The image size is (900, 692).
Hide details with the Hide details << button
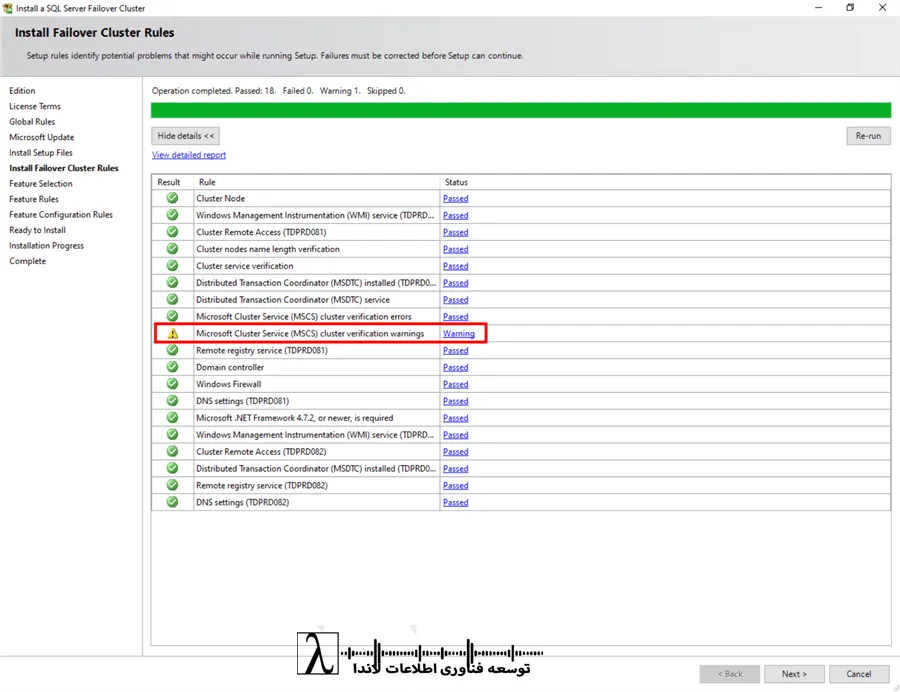185,136
